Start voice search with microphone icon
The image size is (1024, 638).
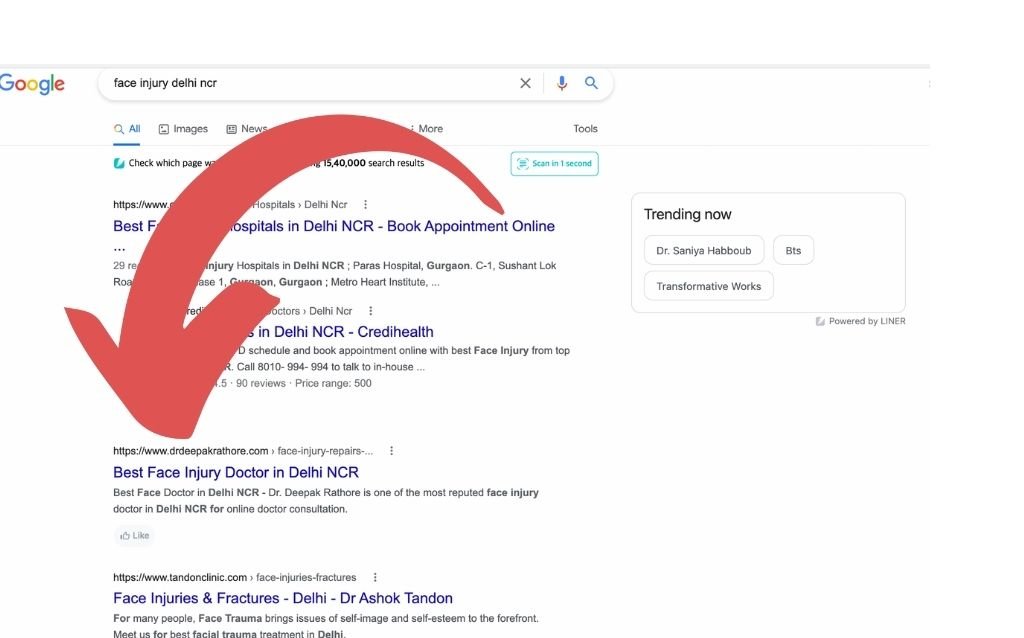561,83
